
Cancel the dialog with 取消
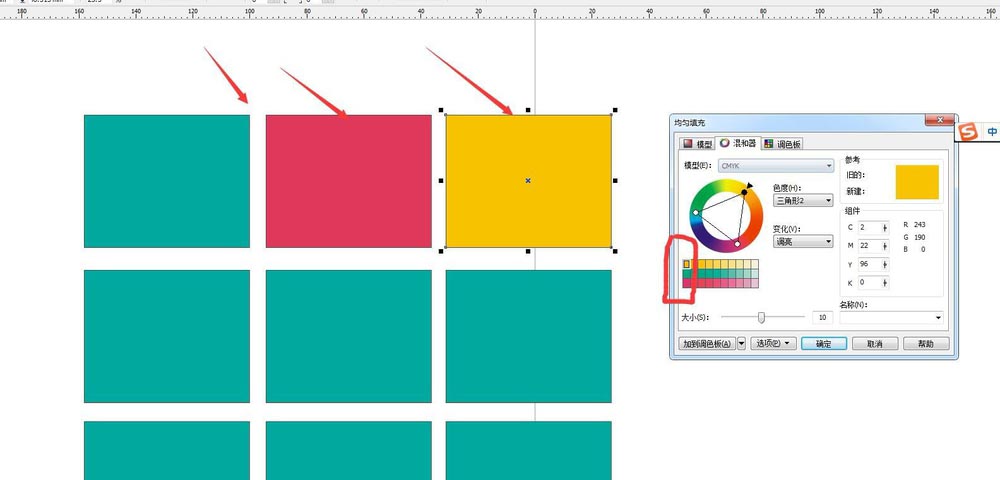pos(875,344)
